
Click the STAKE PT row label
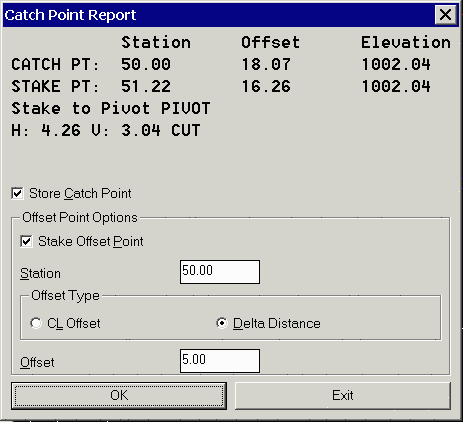[x=55, y=86]
